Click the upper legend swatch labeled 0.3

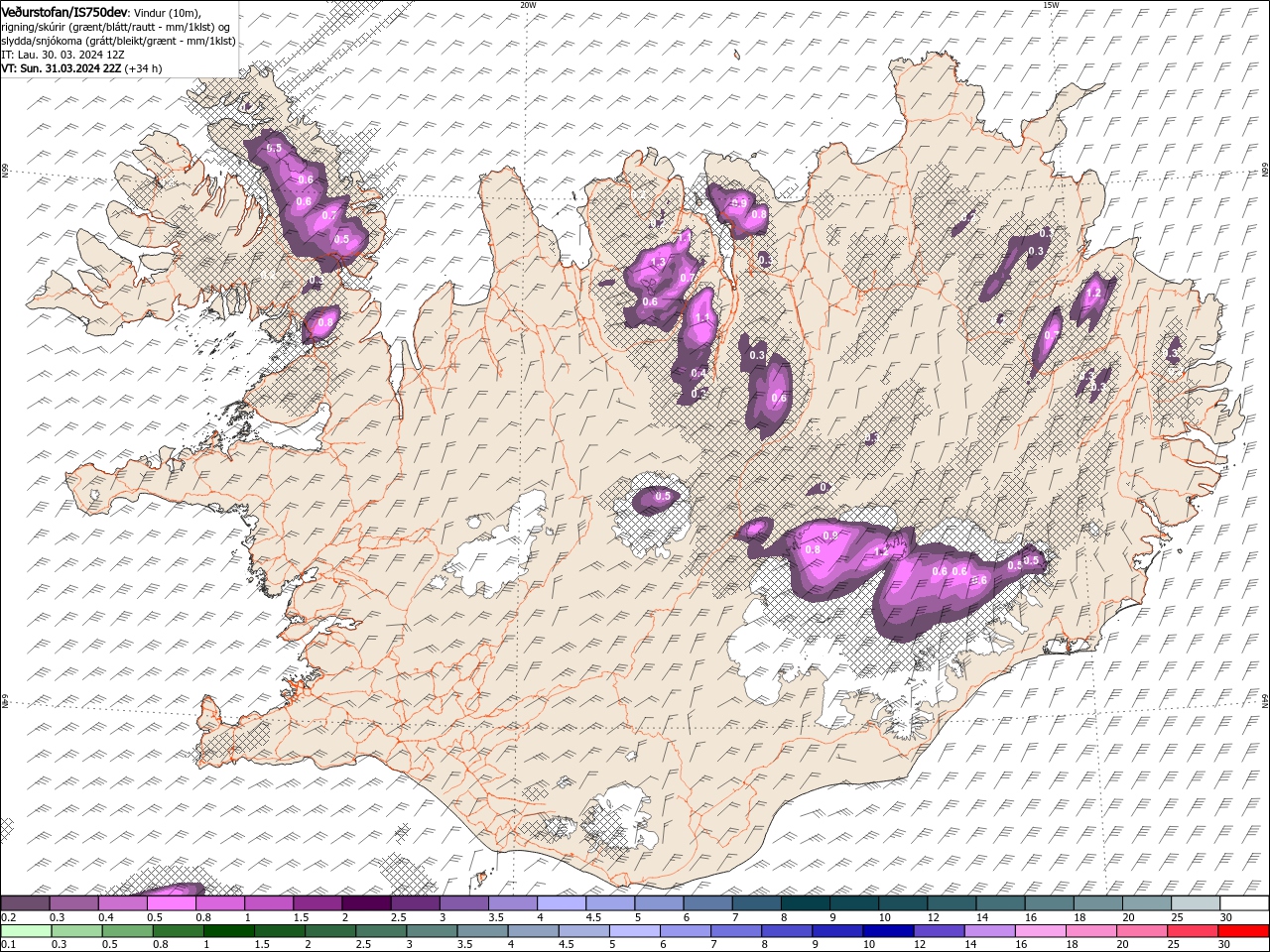(x=73, y=903)
